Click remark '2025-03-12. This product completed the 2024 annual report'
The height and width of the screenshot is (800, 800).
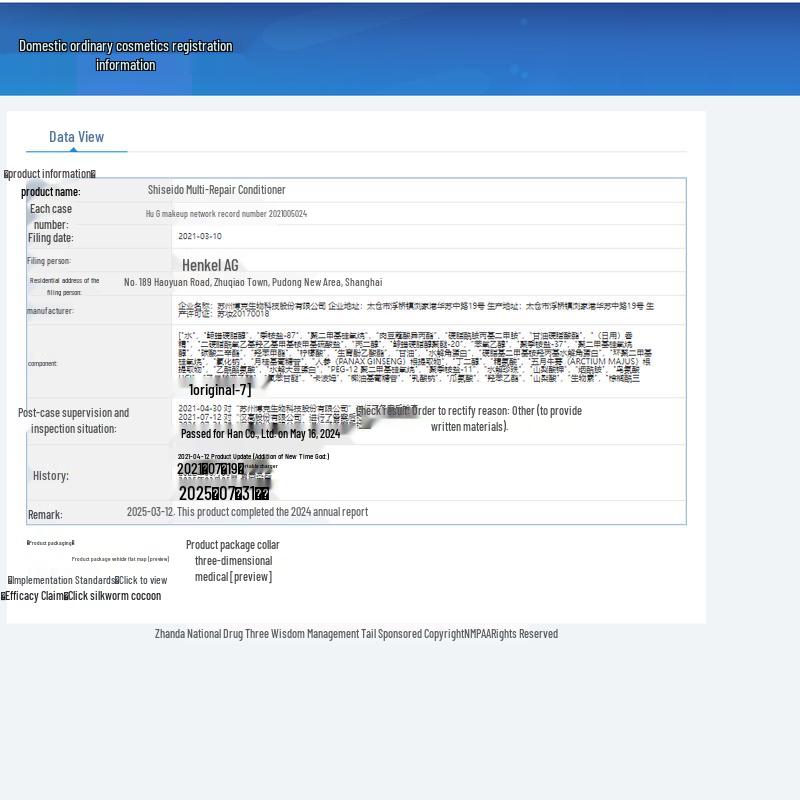247,512
